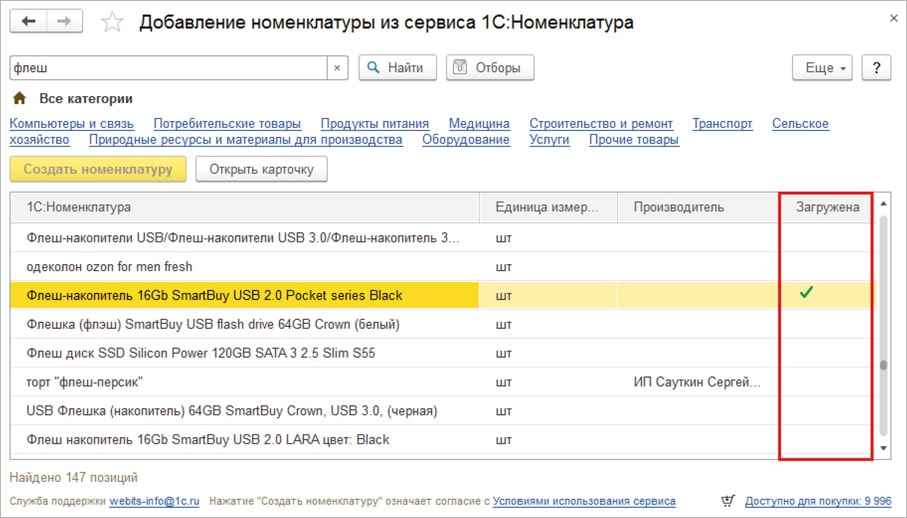Select the торт "флеш-персик" row
This screenshot has height=518, width=907.
[85, 382]
